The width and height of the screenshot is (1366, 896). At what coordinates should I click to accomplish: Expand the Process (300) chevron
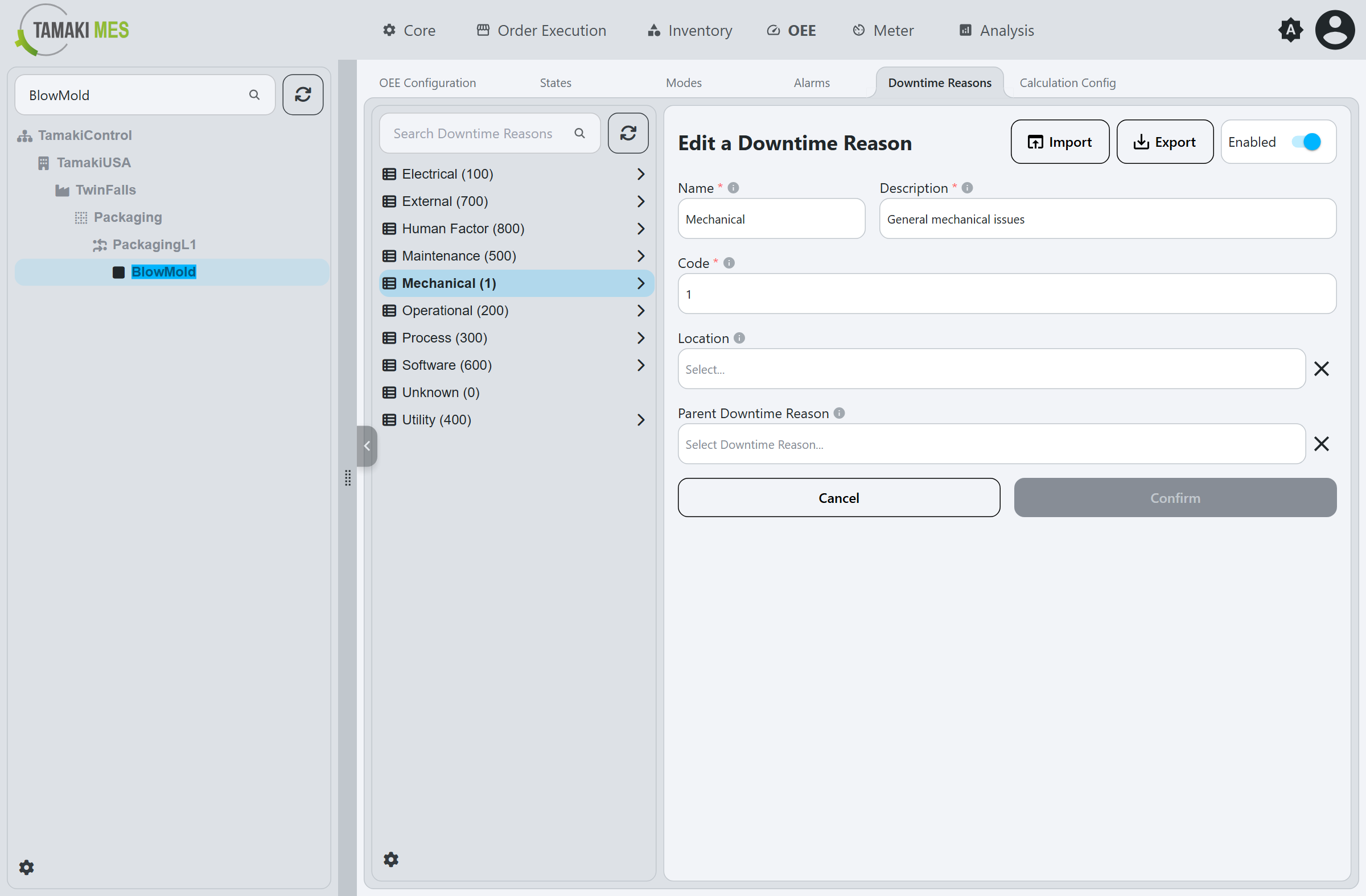click(x=640, y=338)
